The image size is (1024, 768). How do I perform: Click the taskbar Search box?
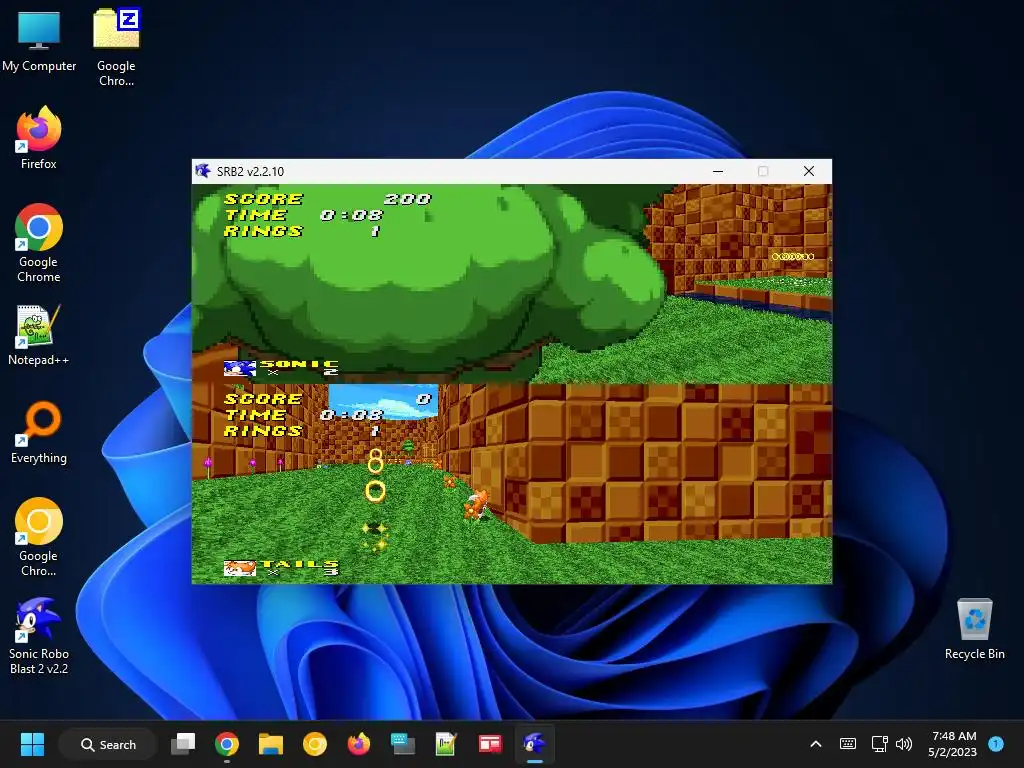click(x=108, y=744)
